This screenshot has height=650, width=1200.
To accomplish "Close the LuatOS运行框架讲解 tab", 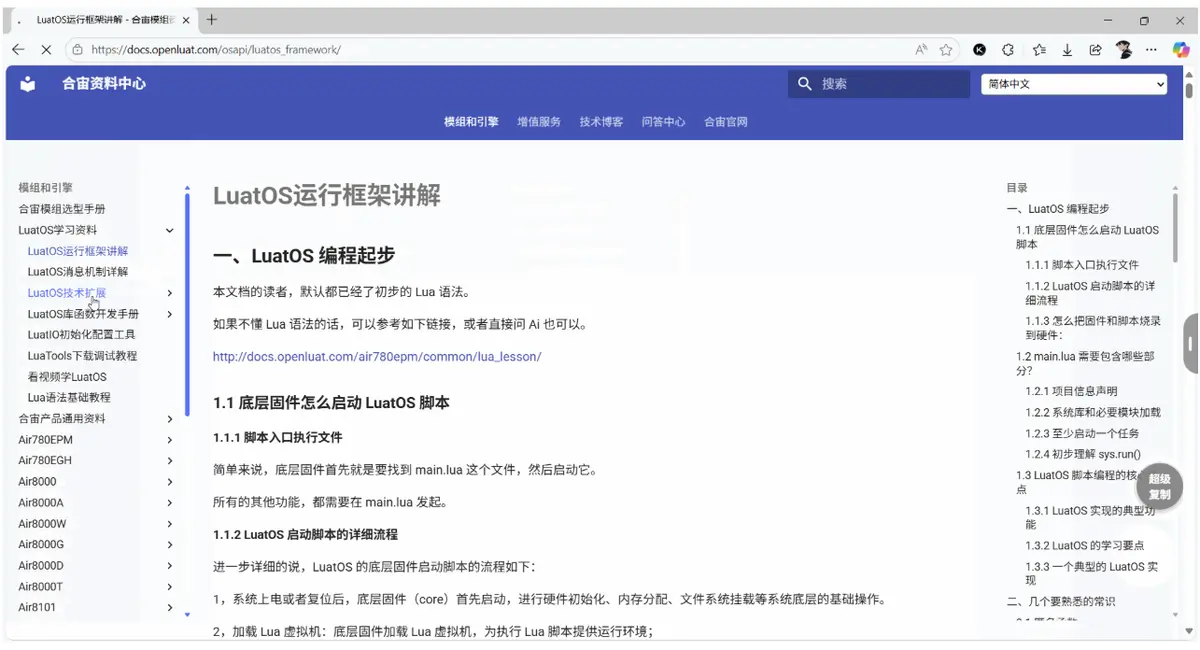I will [x=186, y=20].
